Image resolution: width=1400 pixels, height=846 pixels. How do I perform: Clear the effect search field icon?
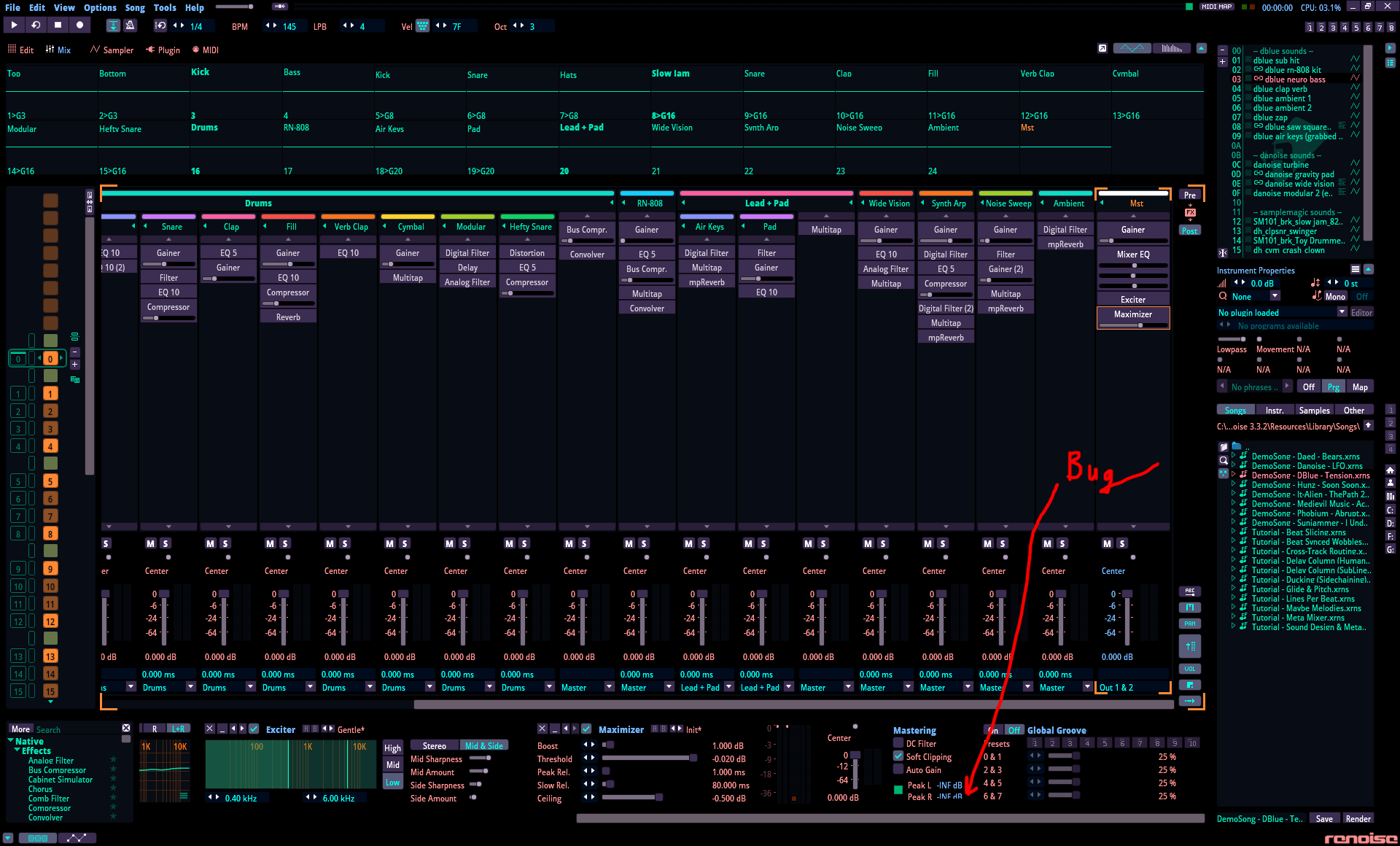pyautogui.click(x=126, y=729)
